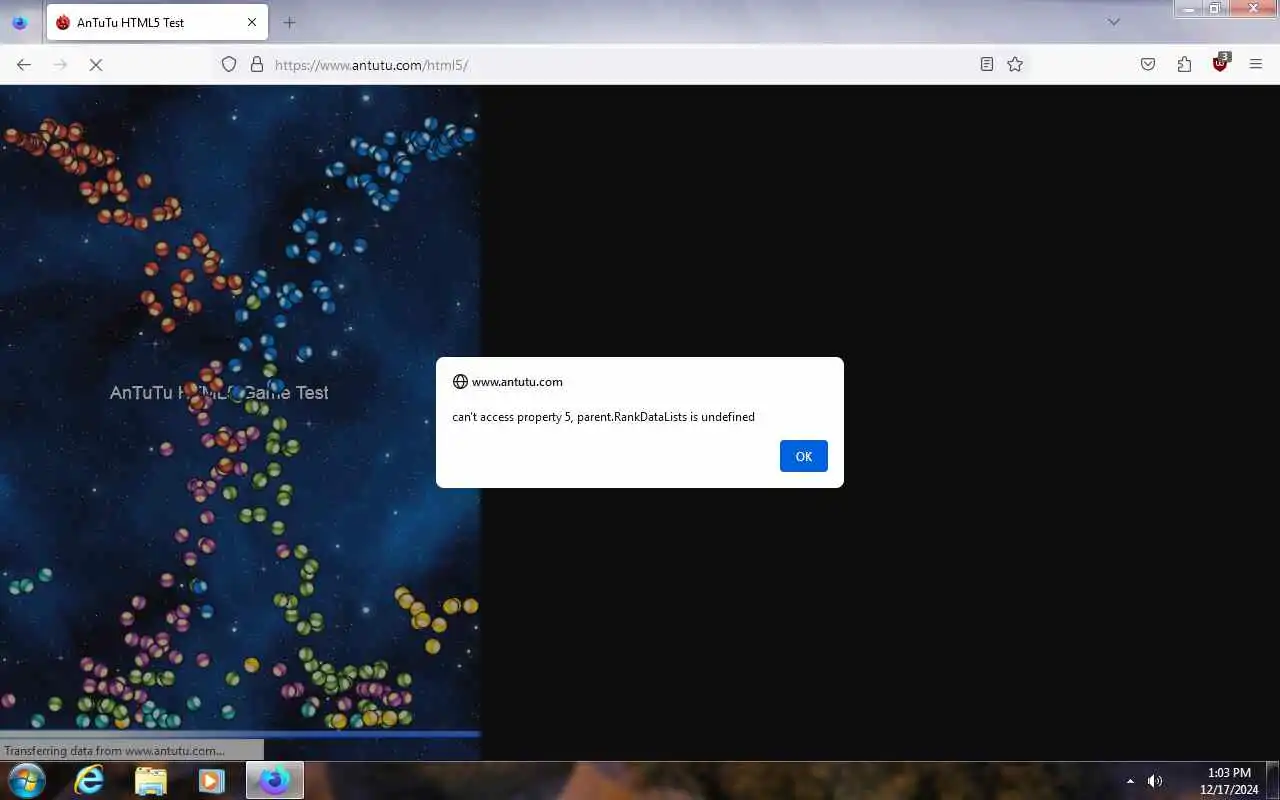The height and width of the screenshot is (800, 1280).
Task: Show hidden system tray icons arrow
Action: pyautogui.click(x=1130, y=781)
